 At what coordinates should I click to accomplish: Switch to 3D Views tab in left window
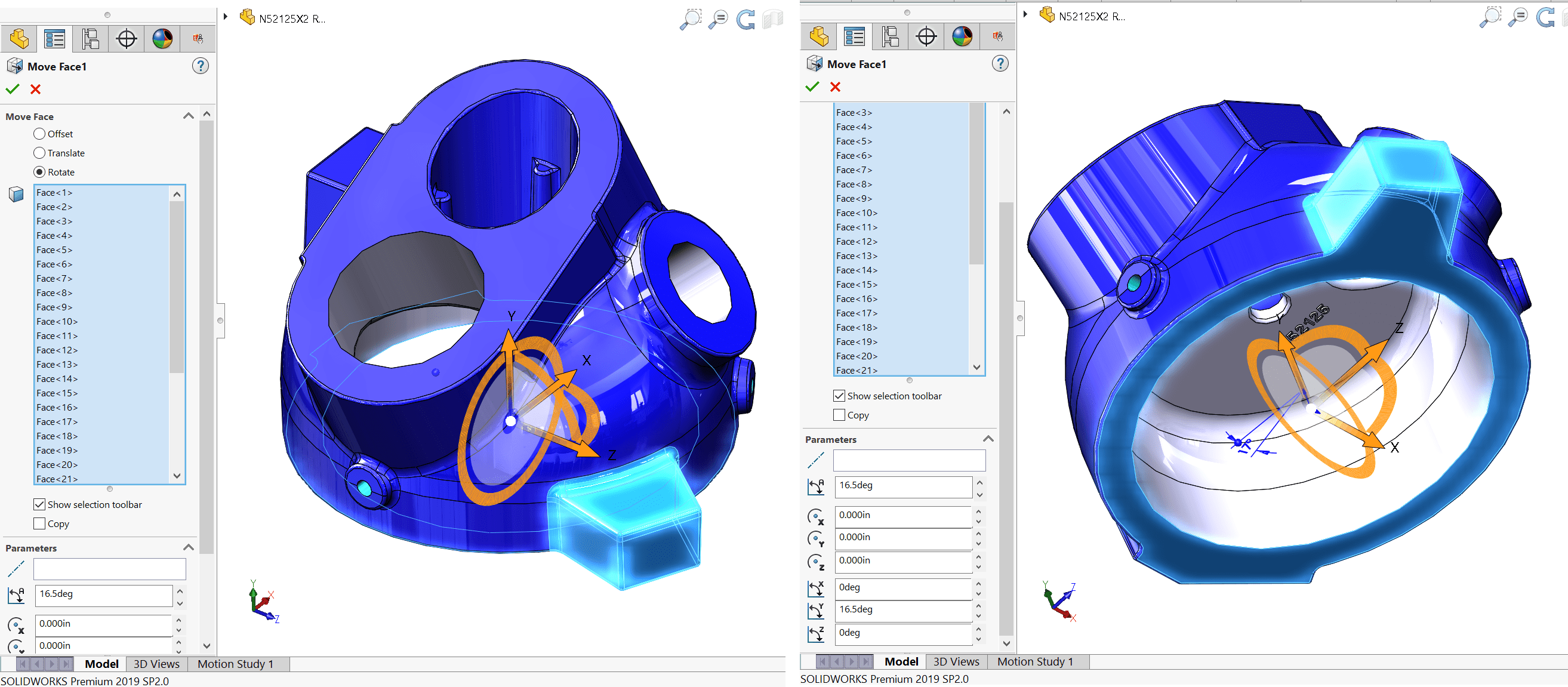156,664
